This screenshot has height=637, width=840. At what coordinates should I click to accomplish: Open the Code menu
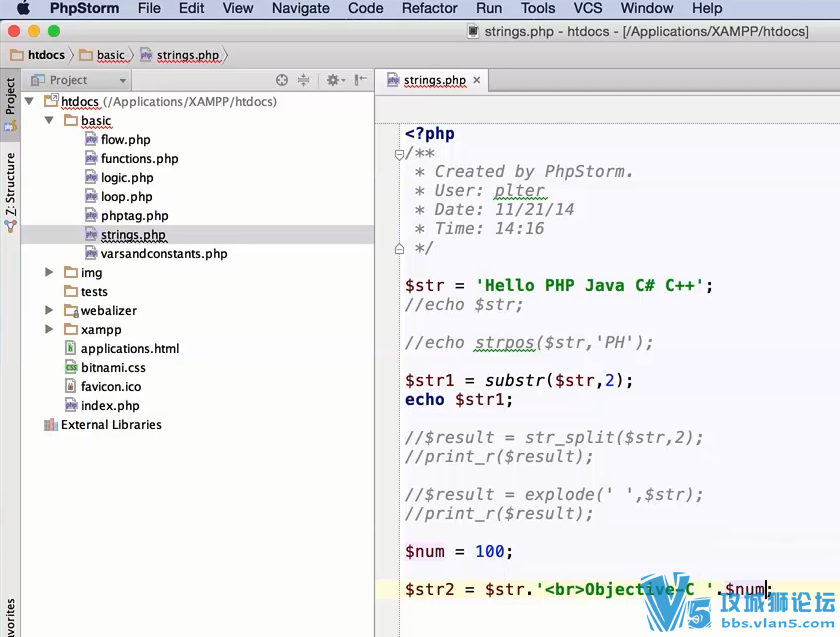point(365,8)
